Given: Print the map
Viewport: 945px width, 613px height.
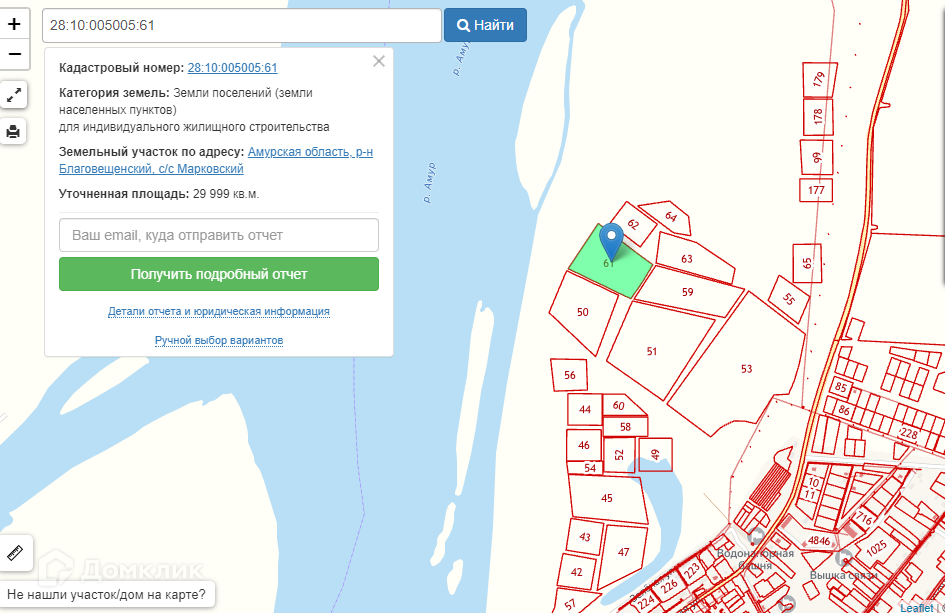Looking at the screenshot, I should tap(14, 131).
